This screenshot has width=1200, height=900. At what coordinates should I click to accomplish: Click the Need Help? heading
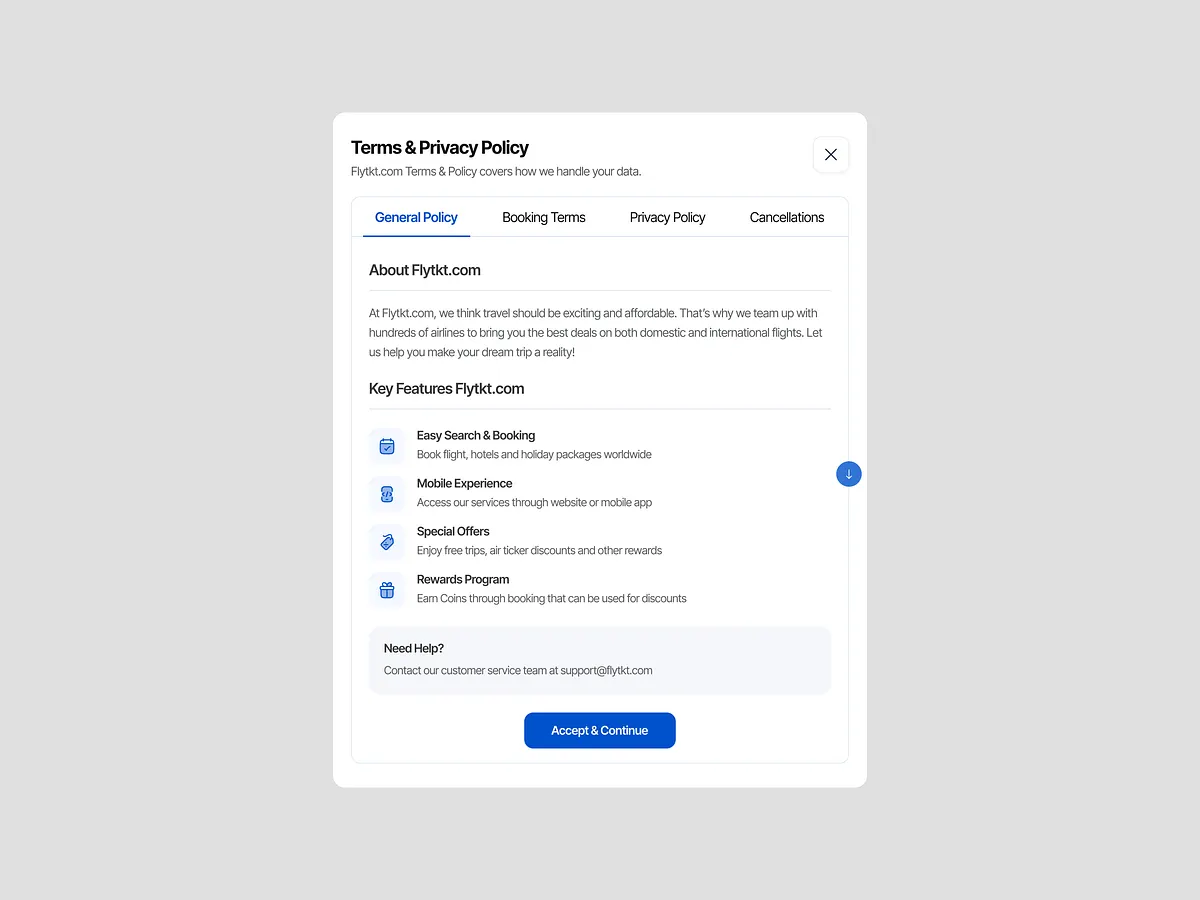click(414, 648)
